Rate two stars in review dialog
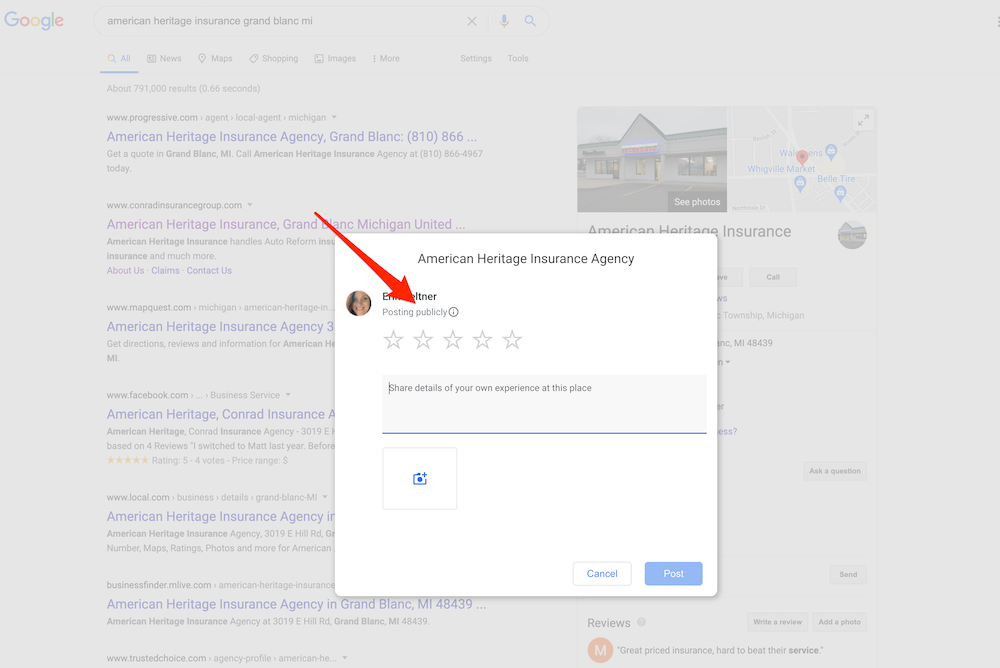1000x668 pixels. point(423,340)
